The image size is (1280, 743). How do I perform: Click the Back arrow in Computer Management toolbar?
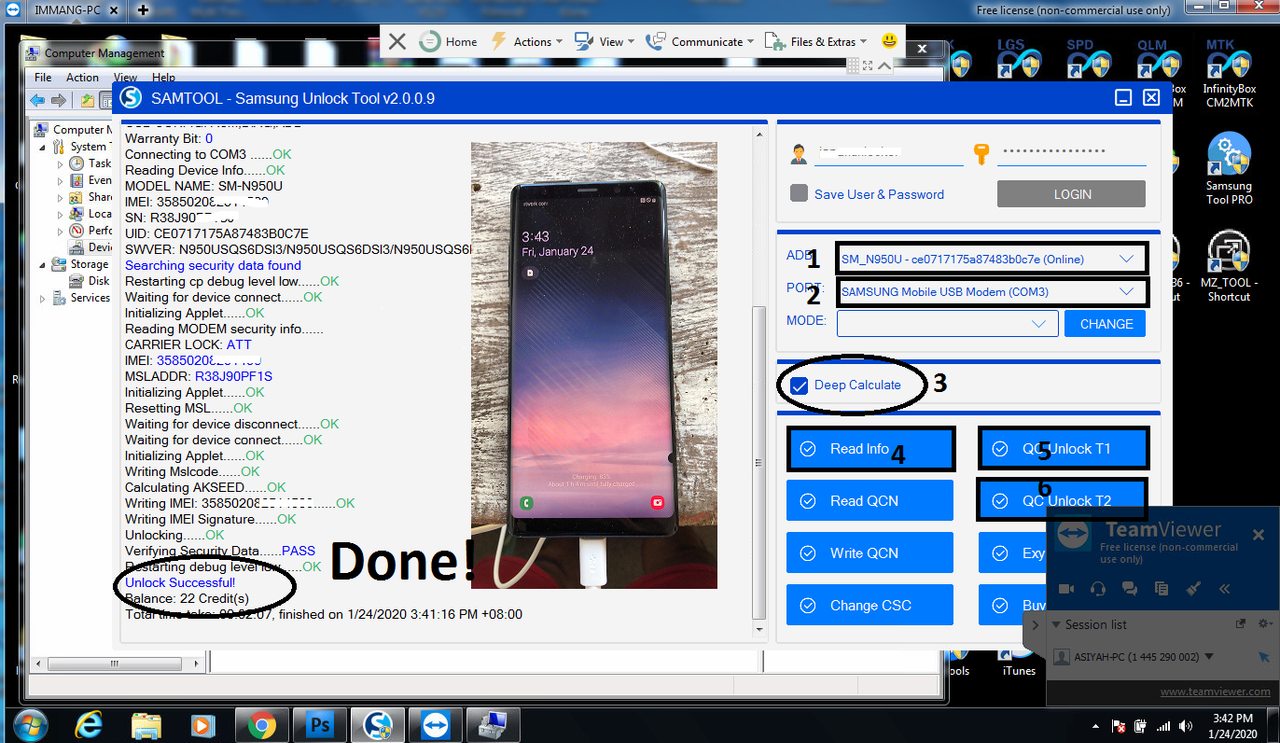point(38,100)
